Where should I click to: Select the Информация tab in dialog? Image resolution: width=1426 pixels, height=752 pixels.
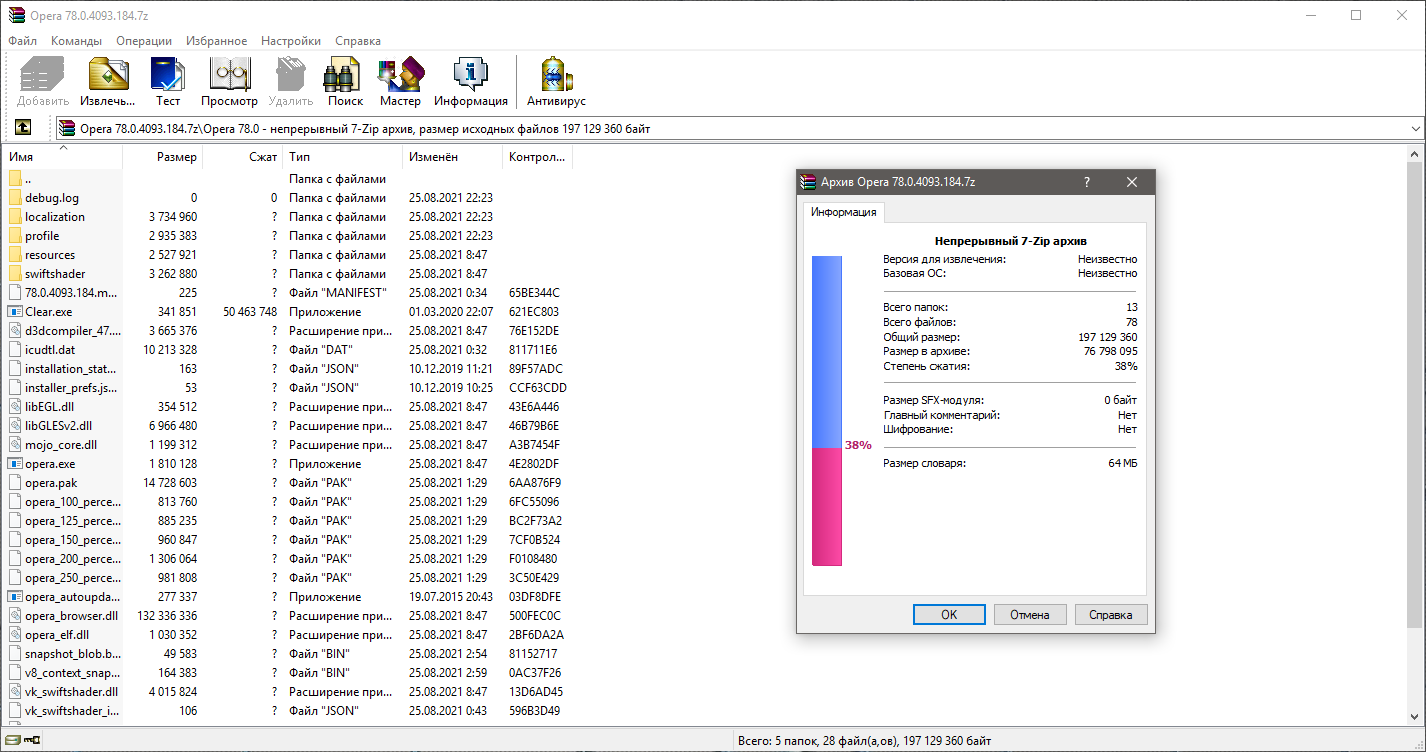pos(844,212)
